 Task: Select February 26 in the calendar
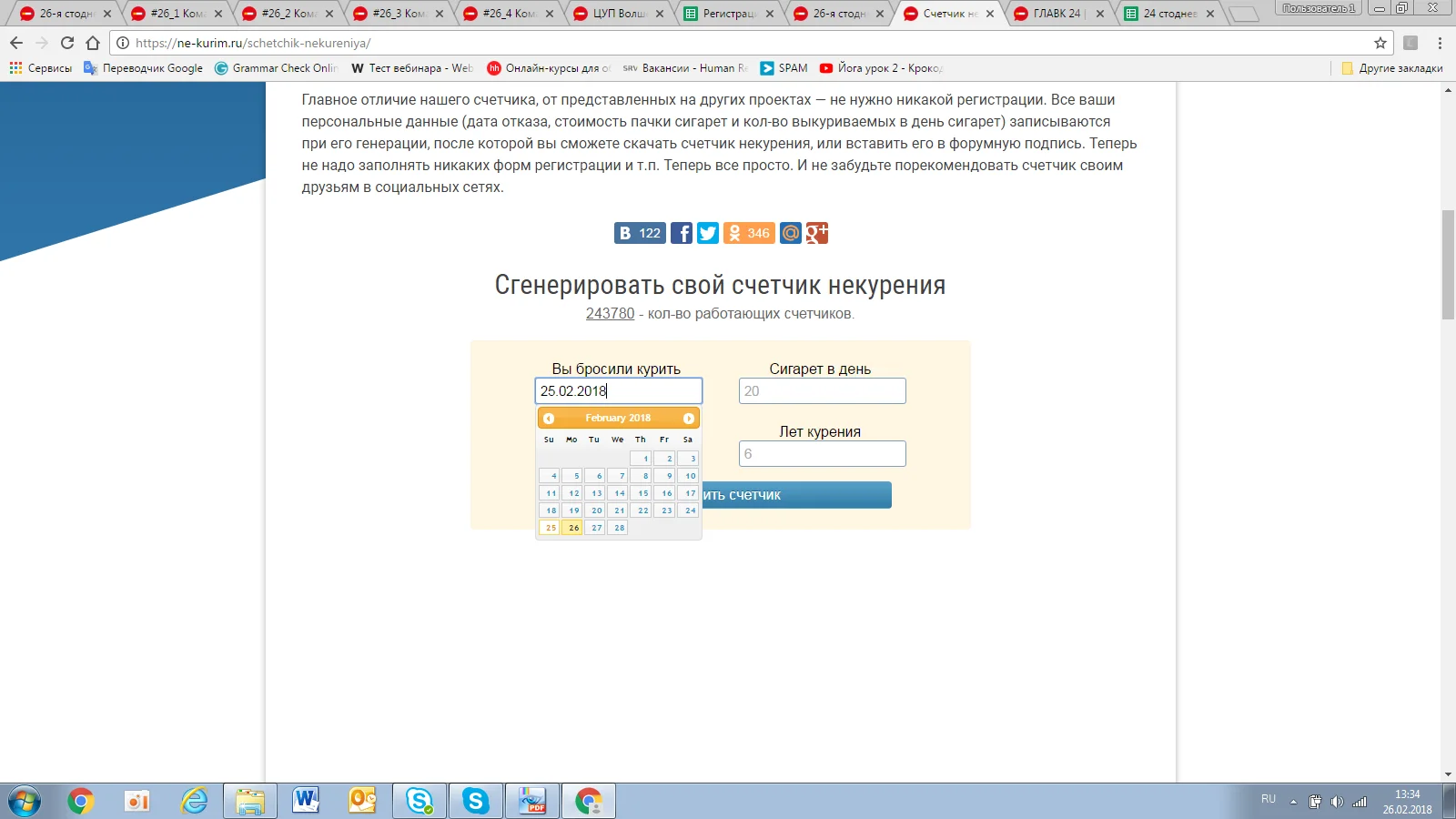pos(572,528)
